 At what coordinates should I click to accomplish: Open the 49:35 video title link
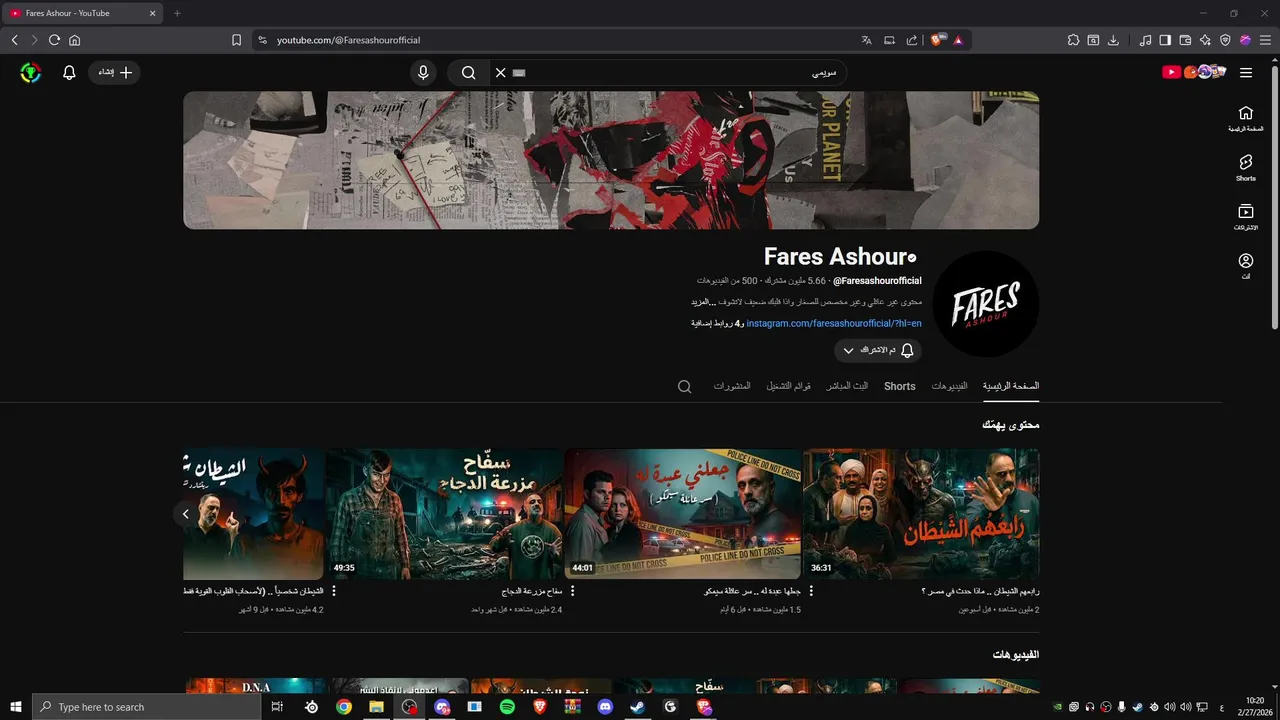(x=532, y=591)
